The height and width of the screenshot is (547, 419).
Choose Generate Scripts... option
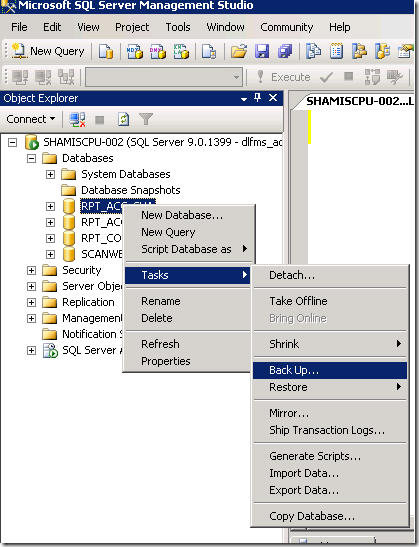pos(330,456)
